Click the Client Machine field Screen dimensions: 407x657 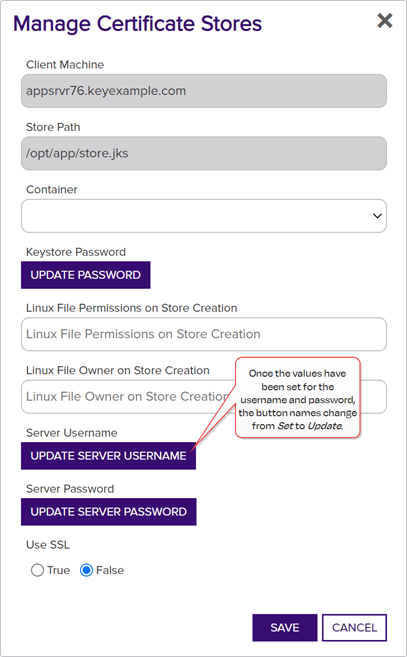click(x=204, y=91)
